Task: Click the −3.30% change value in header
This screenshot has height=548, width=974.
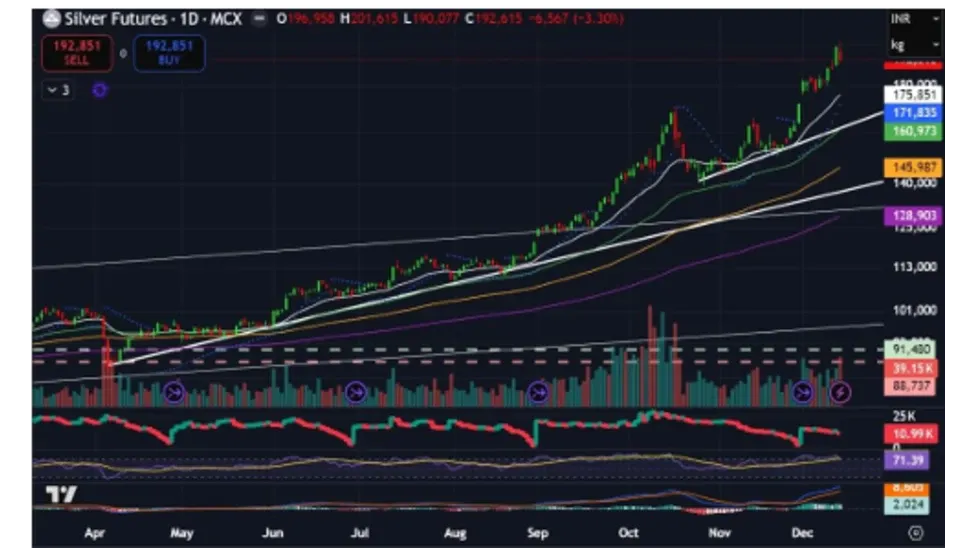Action: (598, 19)
